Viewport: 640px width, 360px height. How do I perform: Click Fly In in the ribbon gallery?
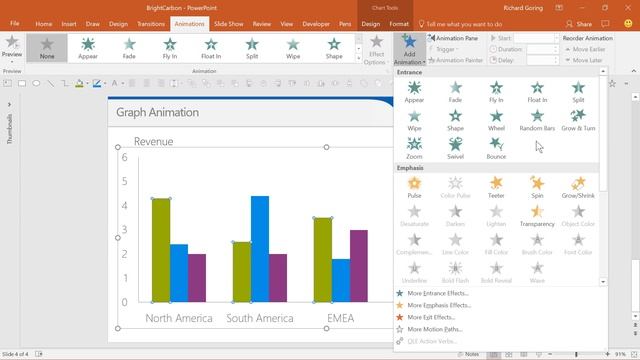[170, 48]
